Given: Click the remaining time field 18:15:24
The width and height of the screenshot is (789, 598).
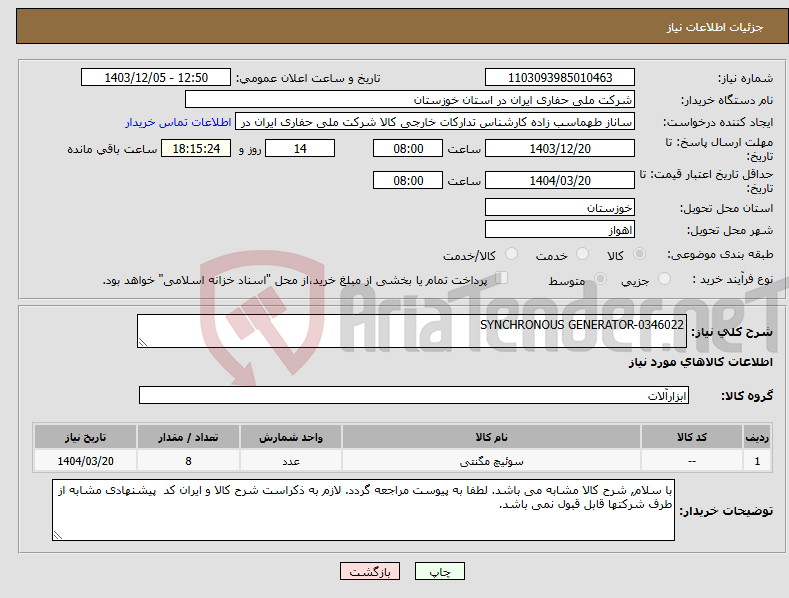Looking at the screenshot, I should tap(196, 148).
